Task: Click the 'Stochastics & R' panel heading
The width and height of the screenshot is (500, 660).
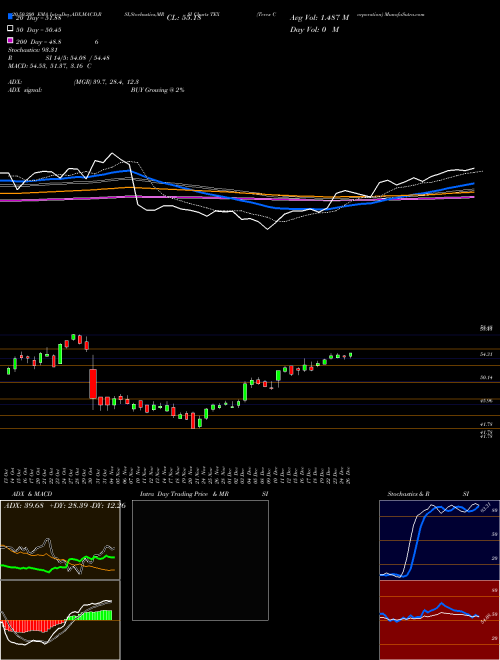Action: point(409,494)
